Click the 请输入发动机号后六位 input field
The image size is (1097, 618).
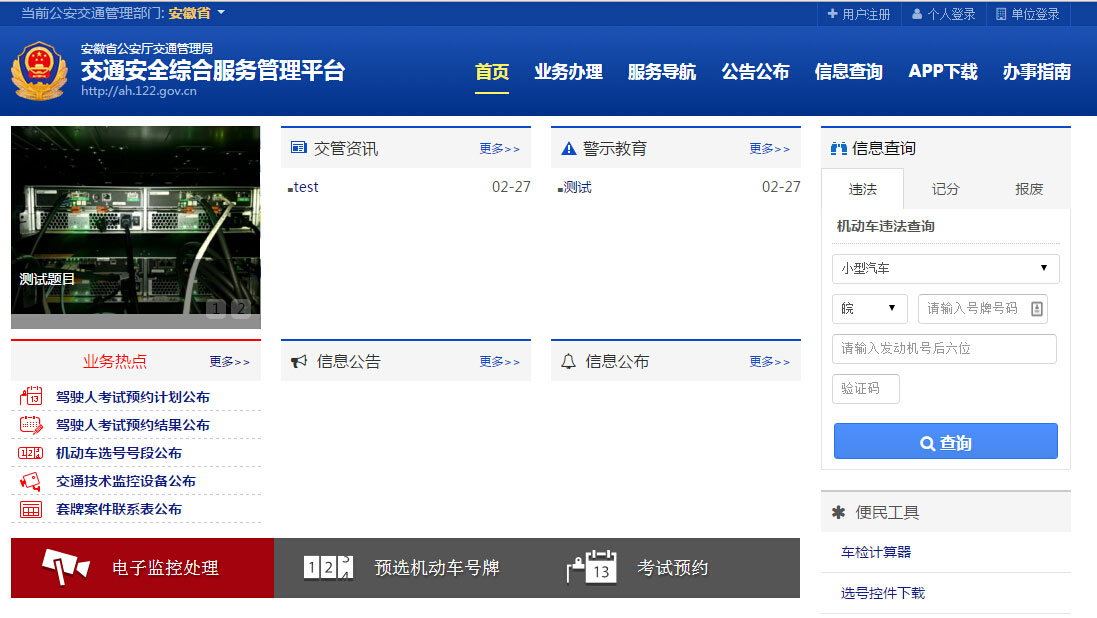coord(945,348)
